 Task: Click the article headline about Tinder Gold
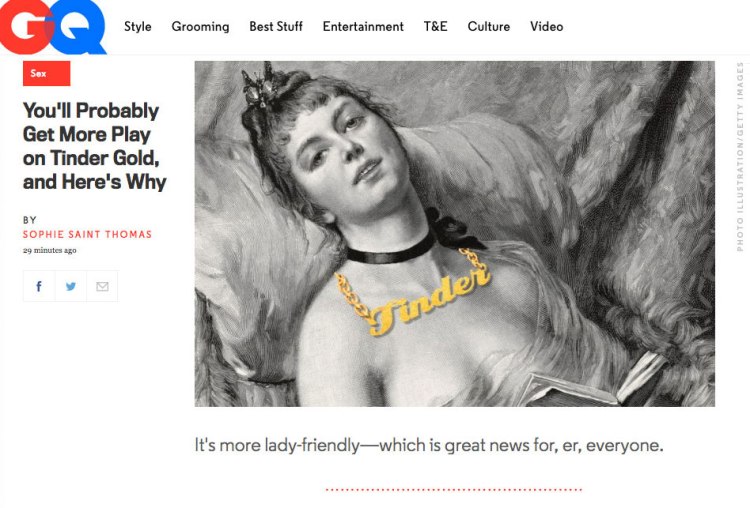pos(95,146)
